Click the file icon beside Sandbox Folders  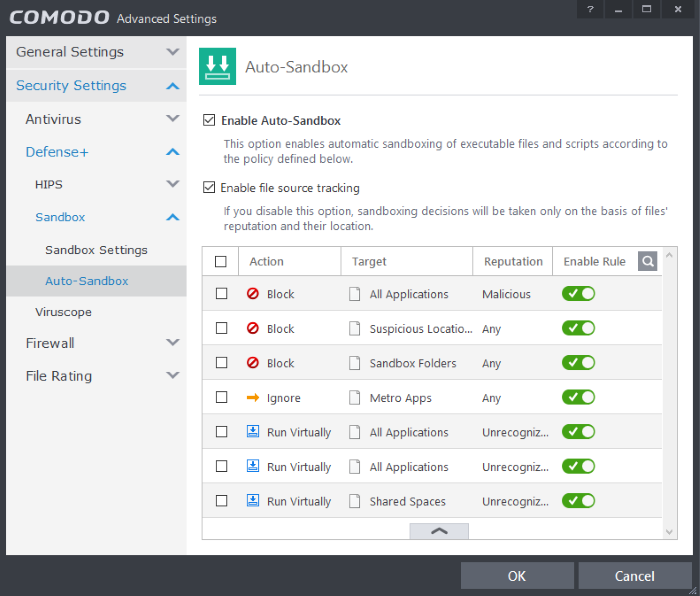(x=354, y=363)
